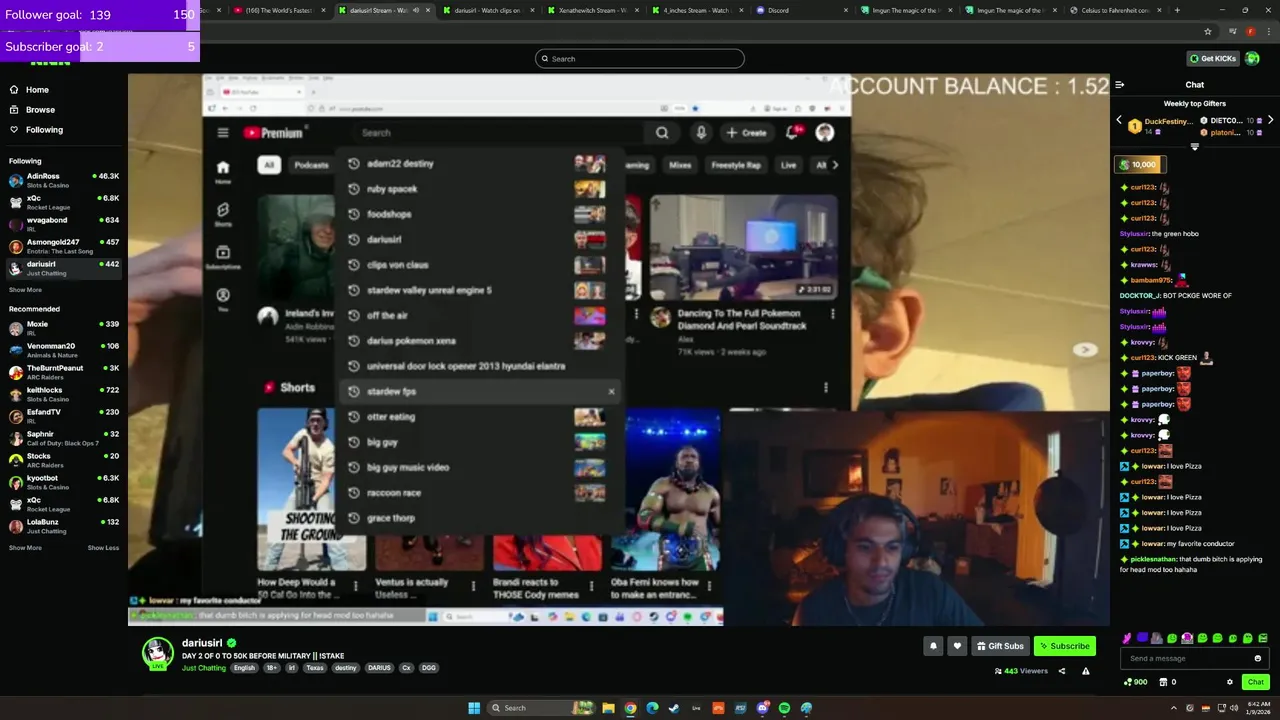Image resolution: width=1280 pixels, height=720 pixels.
Task: Open AdinRoss channel in Following
Action: coord(64,180)
